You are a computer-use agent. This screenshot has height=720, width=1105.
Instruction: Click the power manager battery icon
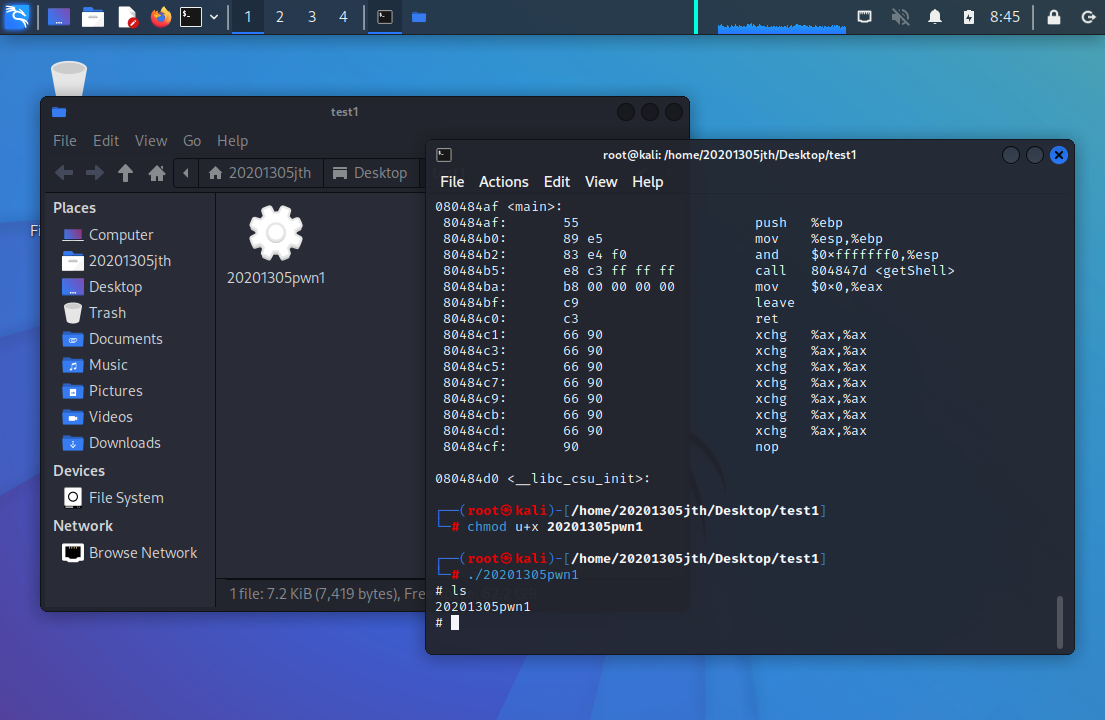tap(969, 17)
